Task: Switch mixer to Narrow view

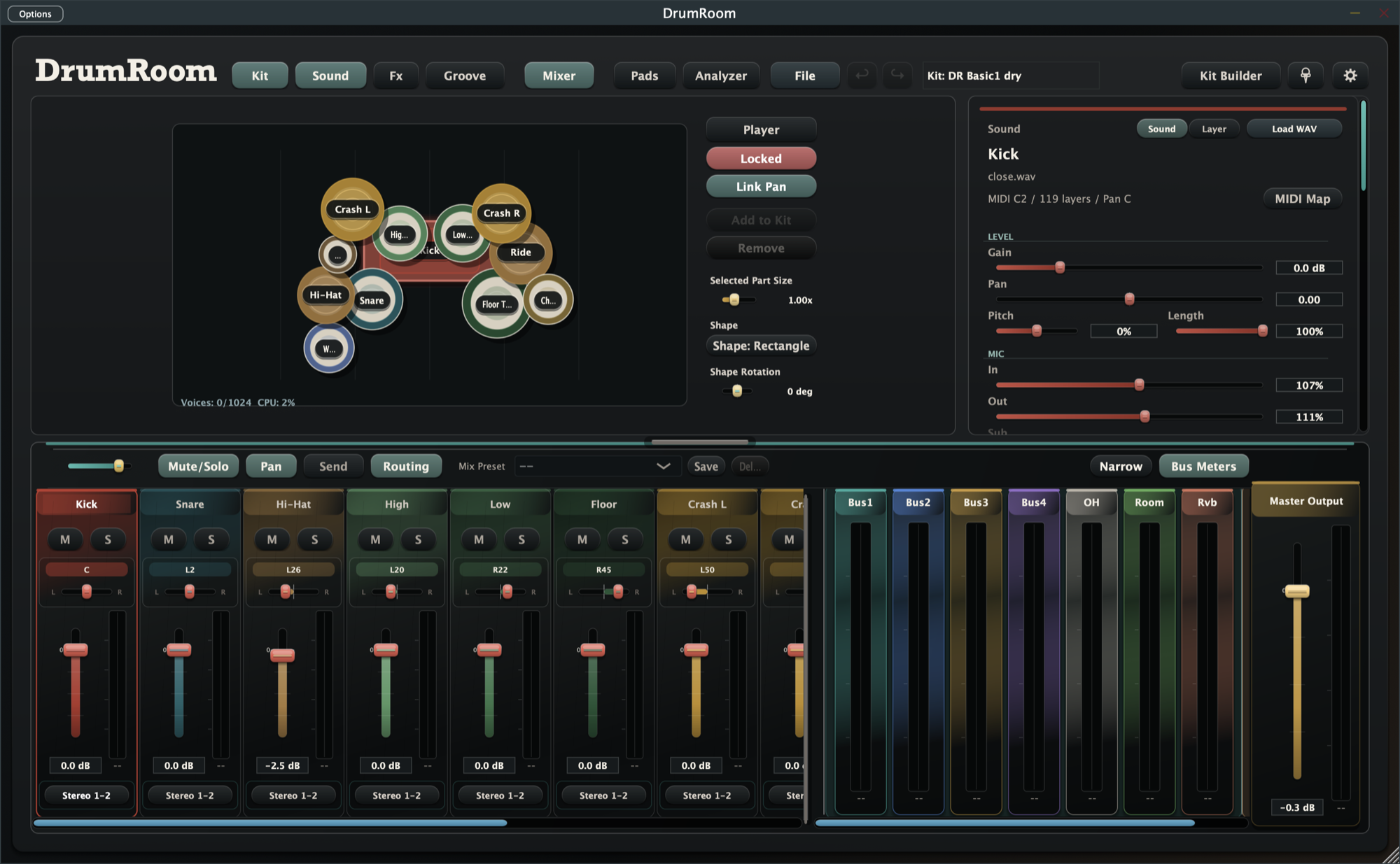Action: tap(1121, 467)
